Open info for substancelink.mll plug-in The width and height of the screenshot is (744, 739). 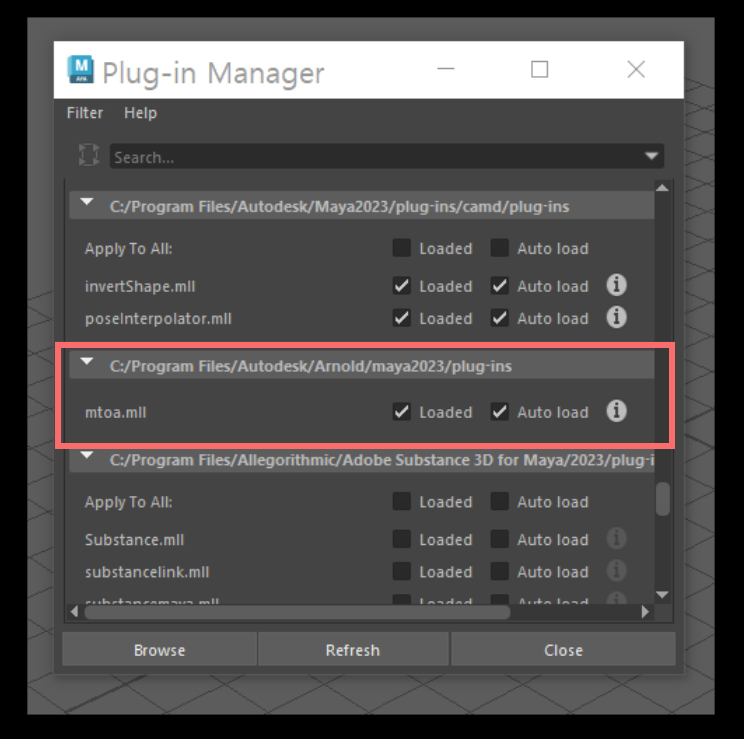616,571
